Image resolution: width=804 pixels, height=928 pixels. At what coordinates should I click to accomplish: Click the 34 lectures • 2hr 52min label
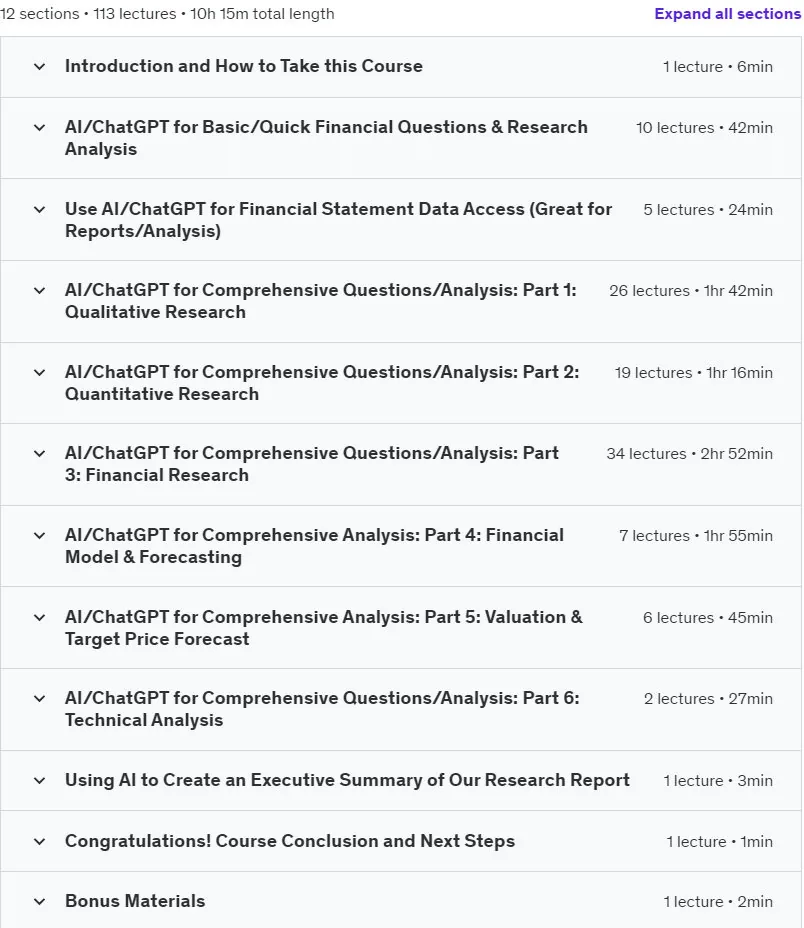pyautogui.click(x=689, y=454)
